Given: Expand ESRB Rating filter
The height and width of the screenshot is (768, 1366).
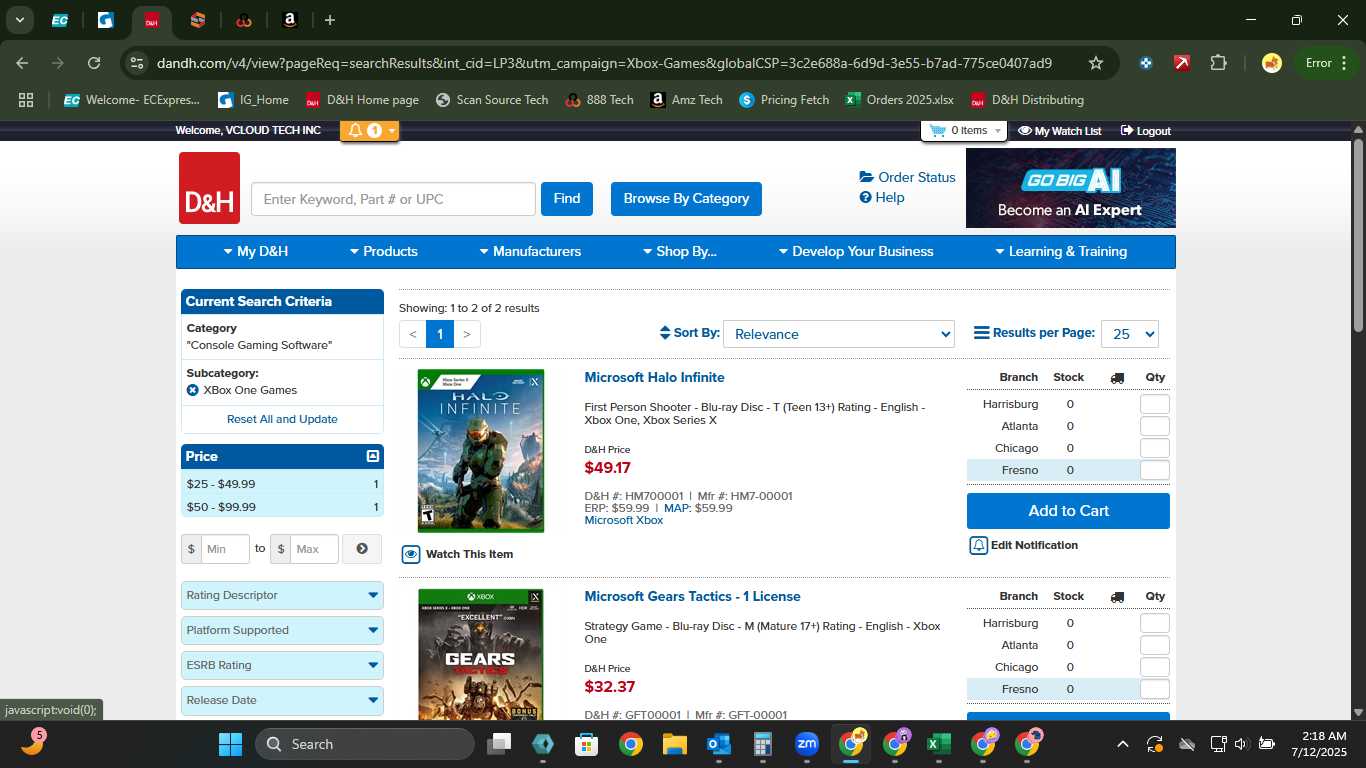Looking at the screenshot, I should (282, 665).
